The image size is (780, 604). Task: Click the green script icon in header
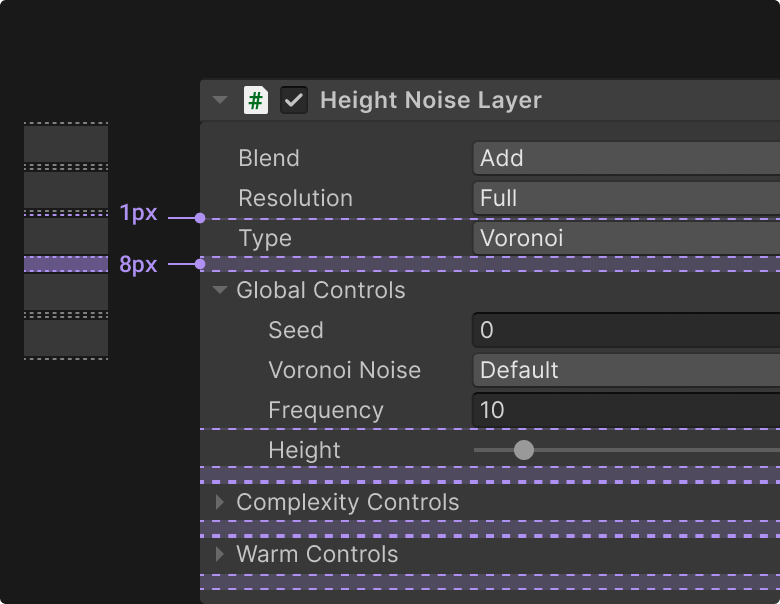[x=256, y=100]
